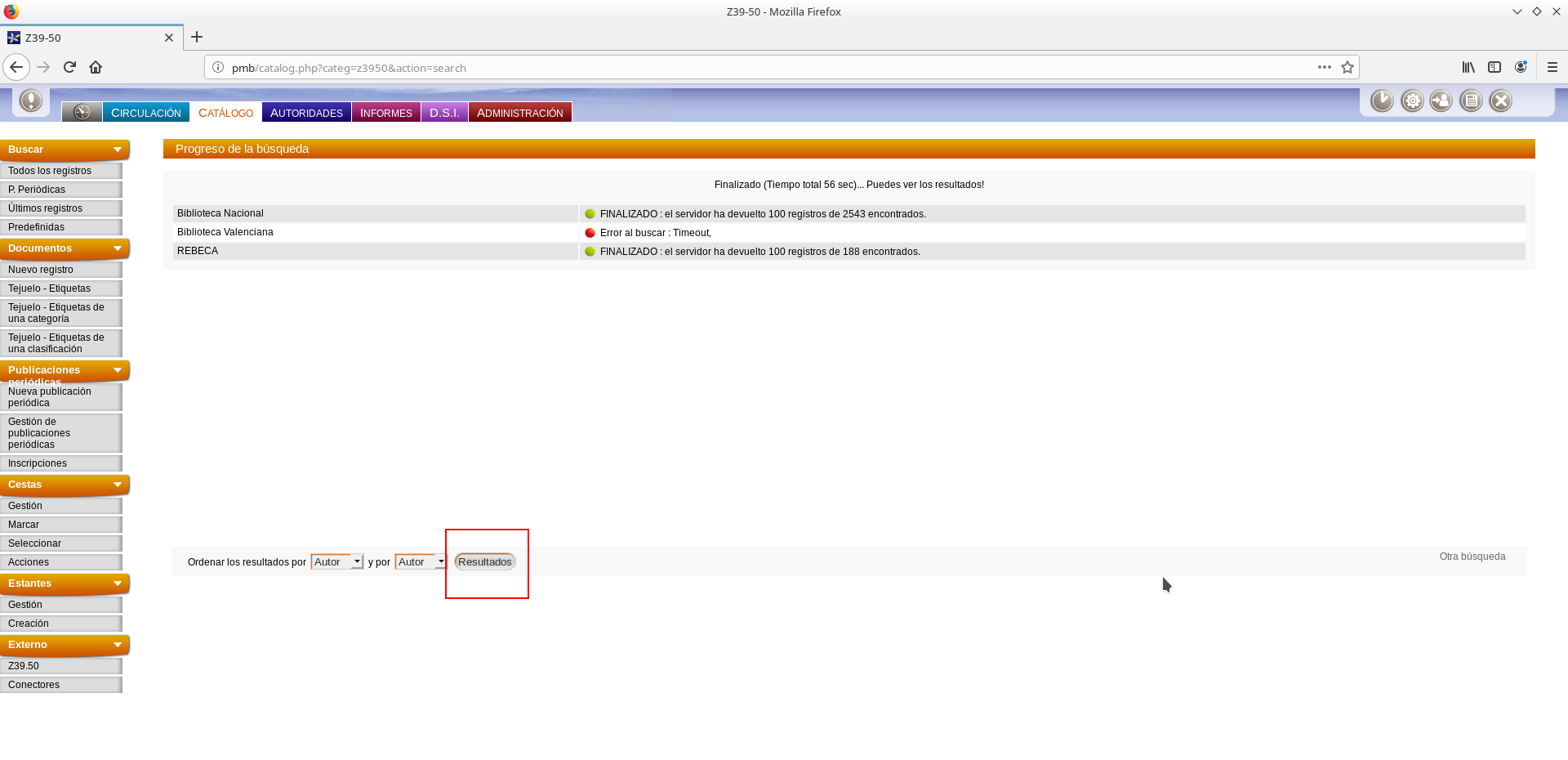The height and width of the screenshot is (760, 1568).
Task: Open the first Autor sort dropdown
Action: point(336,561)
